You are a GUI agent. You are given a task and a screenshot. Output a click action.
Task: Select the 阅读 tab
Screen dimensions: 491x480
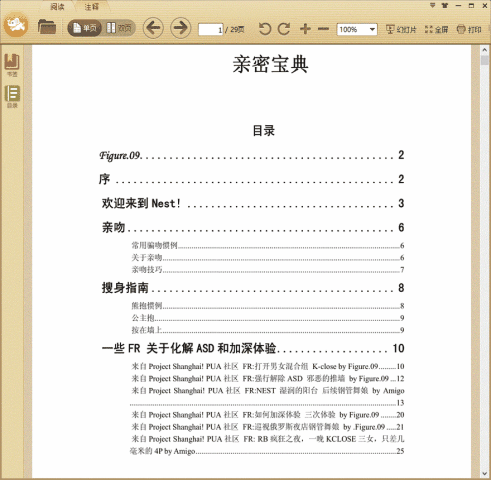pos(57,6)
